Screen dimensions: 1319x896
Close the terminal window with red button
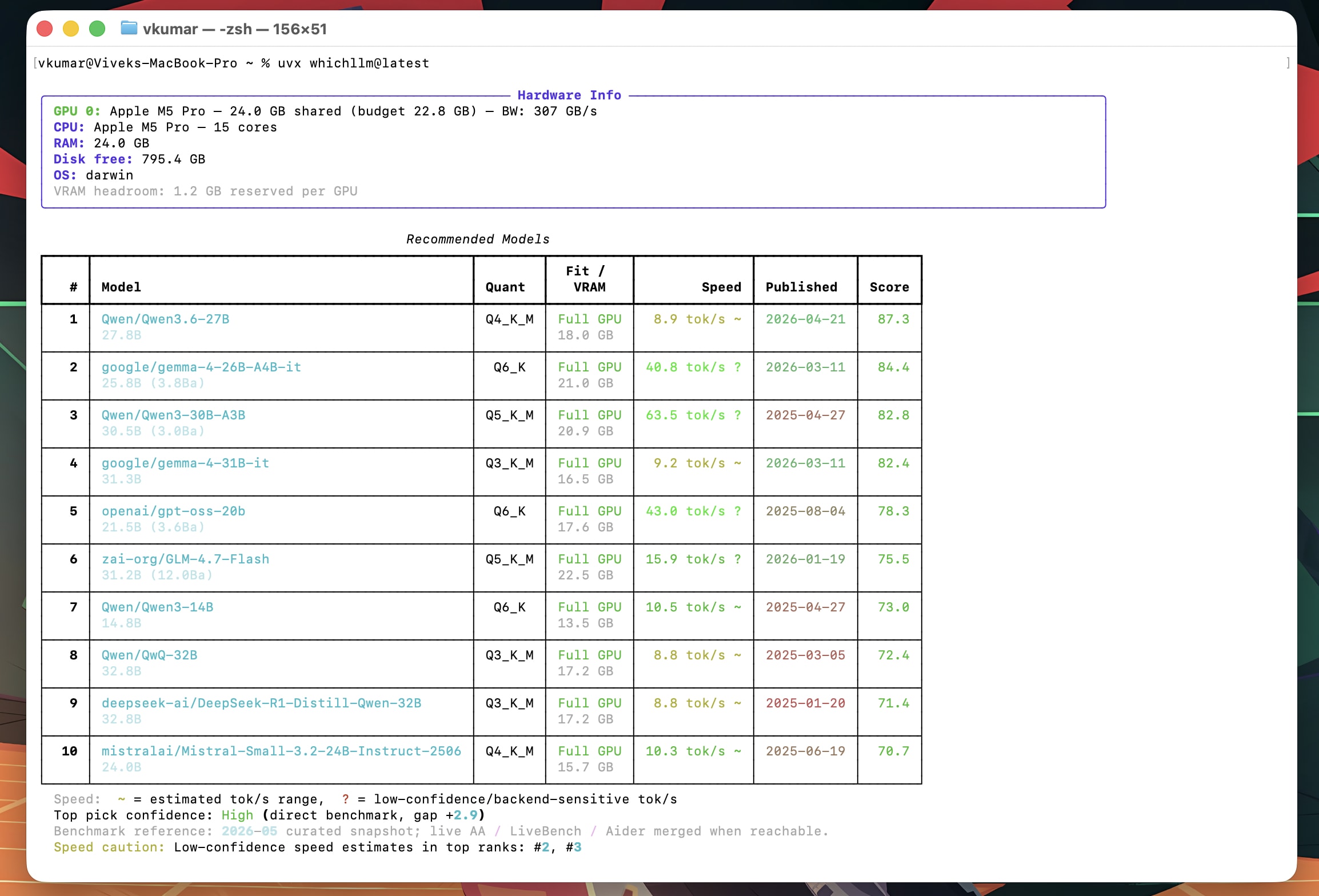(45, 29)
